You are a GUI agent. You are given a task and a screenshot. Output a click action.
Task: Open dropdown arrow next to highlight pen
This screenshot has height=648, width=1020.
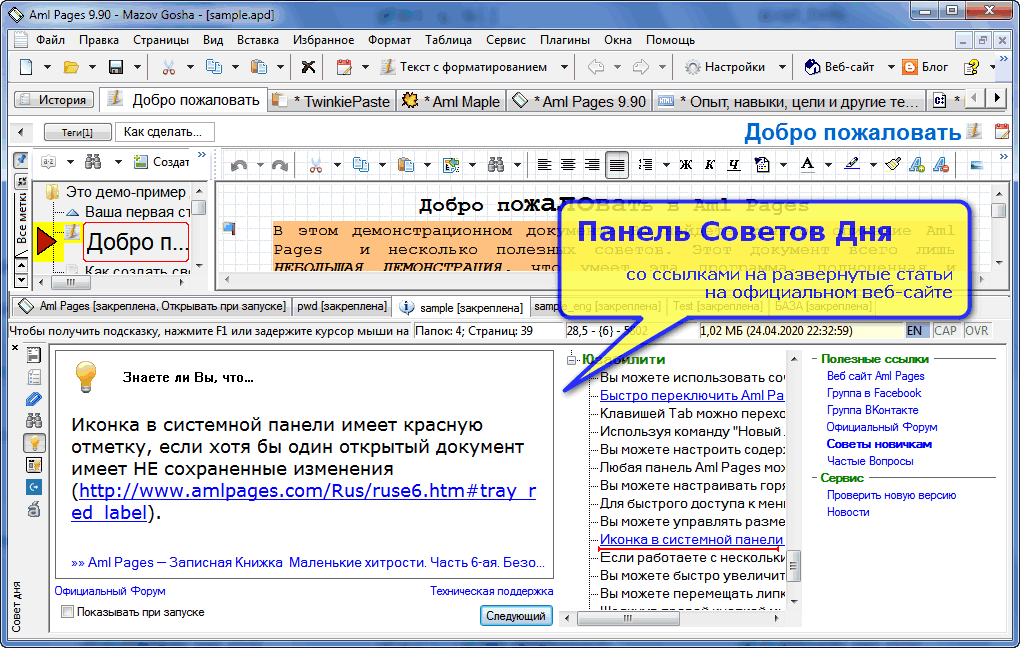click(872, 165)
